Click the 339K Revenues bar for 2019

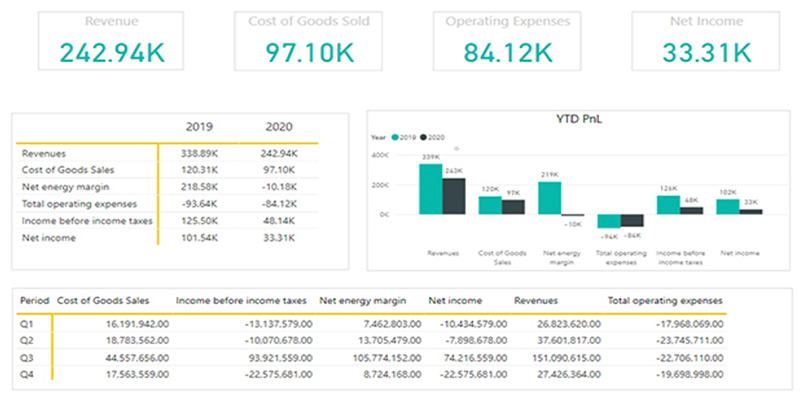coord(430,188)
